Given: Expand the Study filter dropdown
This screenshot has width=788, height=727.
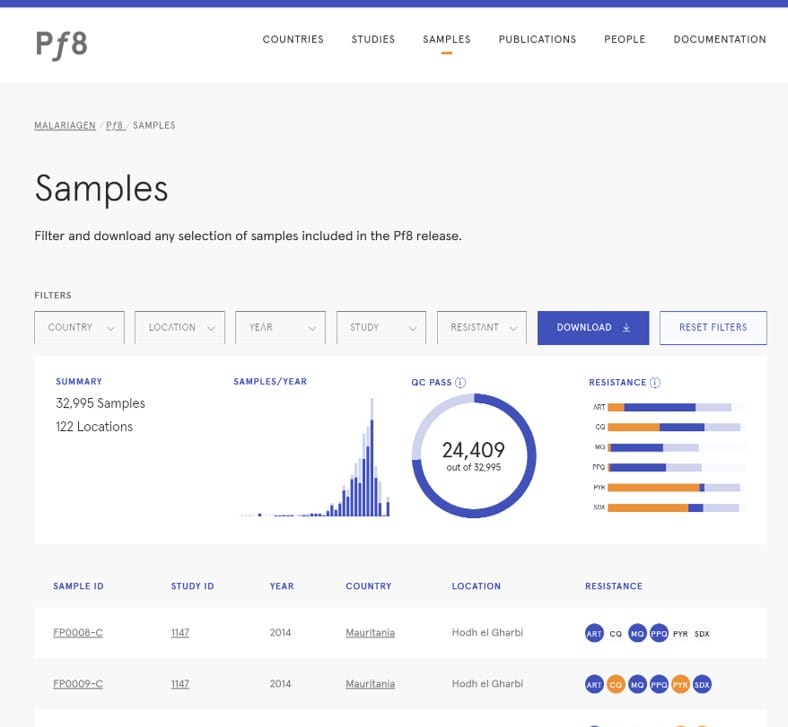Looking at the screenshot, I should [x=381, y=328].
